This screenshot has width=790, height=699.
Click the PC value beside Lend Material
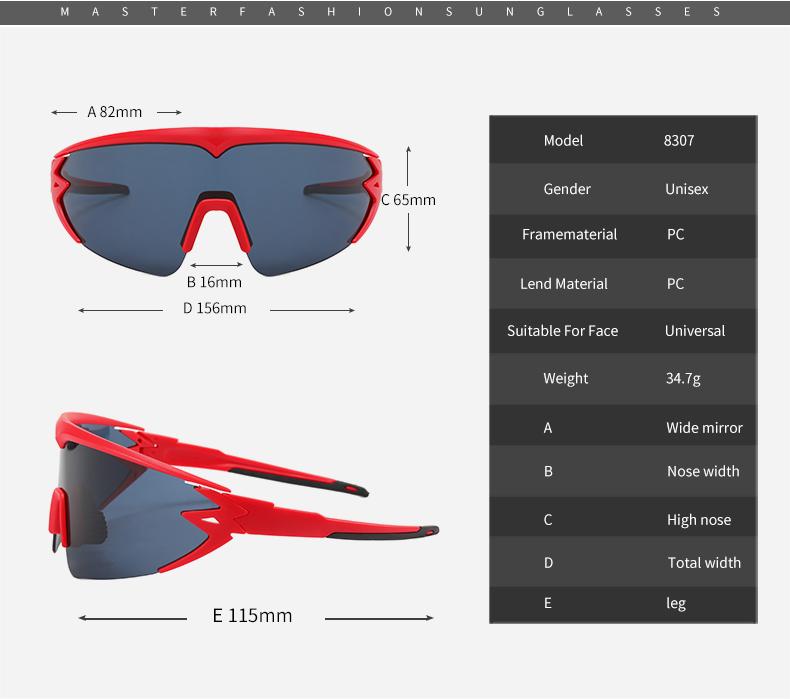(675, 284)
